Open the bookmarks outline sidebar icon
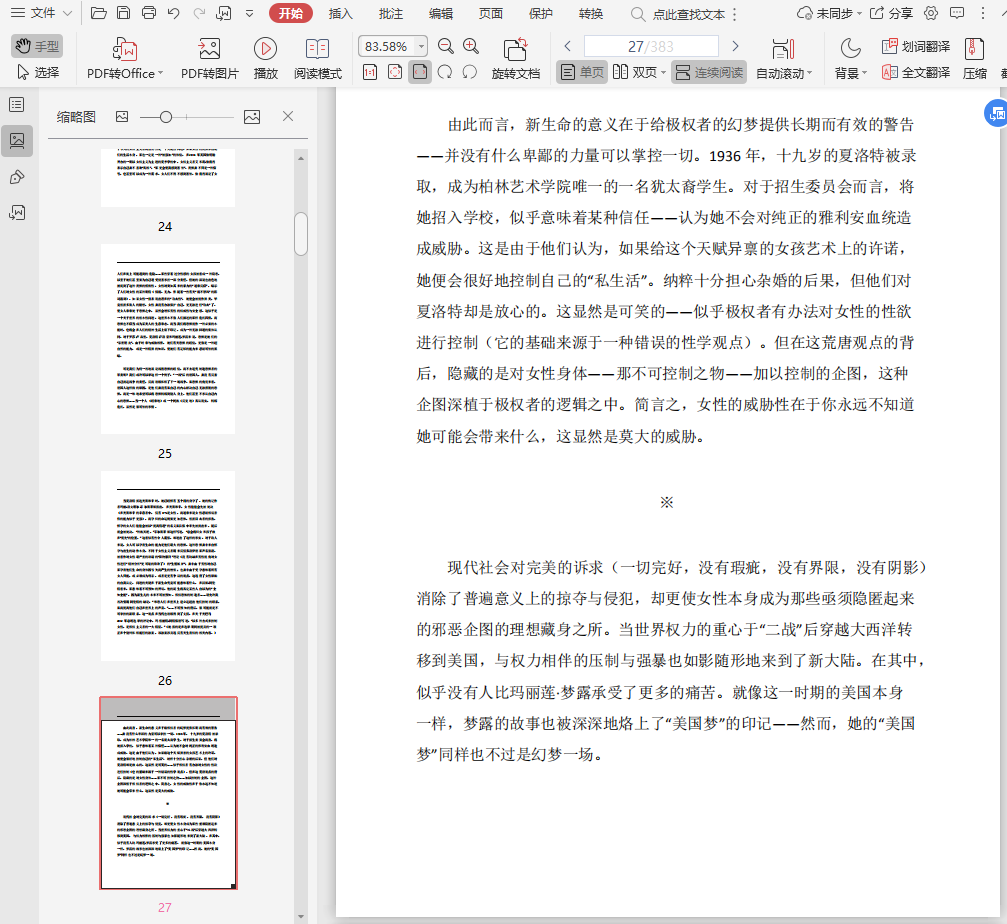Image resolution: width=1007 pixels, height=924 pixels. pyautogui.click(x=17, y=105)
